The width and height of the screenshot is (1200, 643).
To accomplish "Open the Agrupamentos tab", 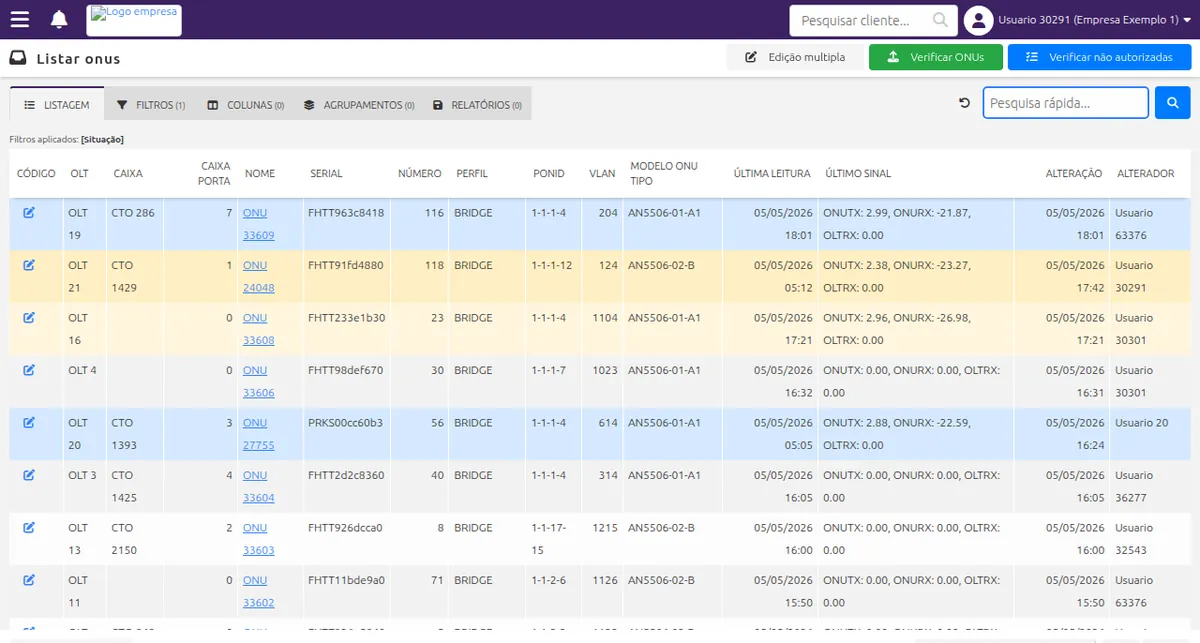I will [359, 104].
